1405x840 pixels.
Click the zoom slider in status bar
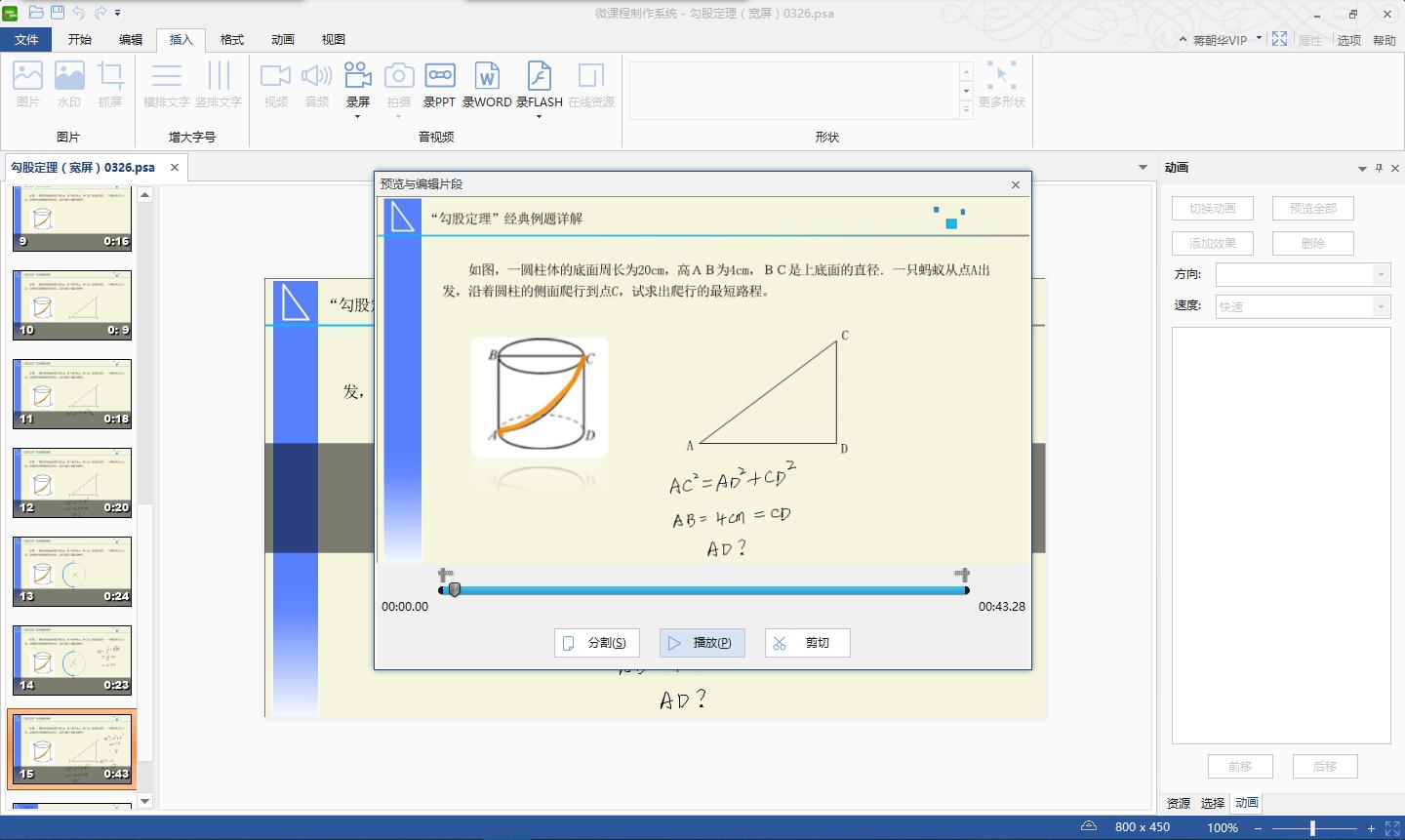[1312, 827]
